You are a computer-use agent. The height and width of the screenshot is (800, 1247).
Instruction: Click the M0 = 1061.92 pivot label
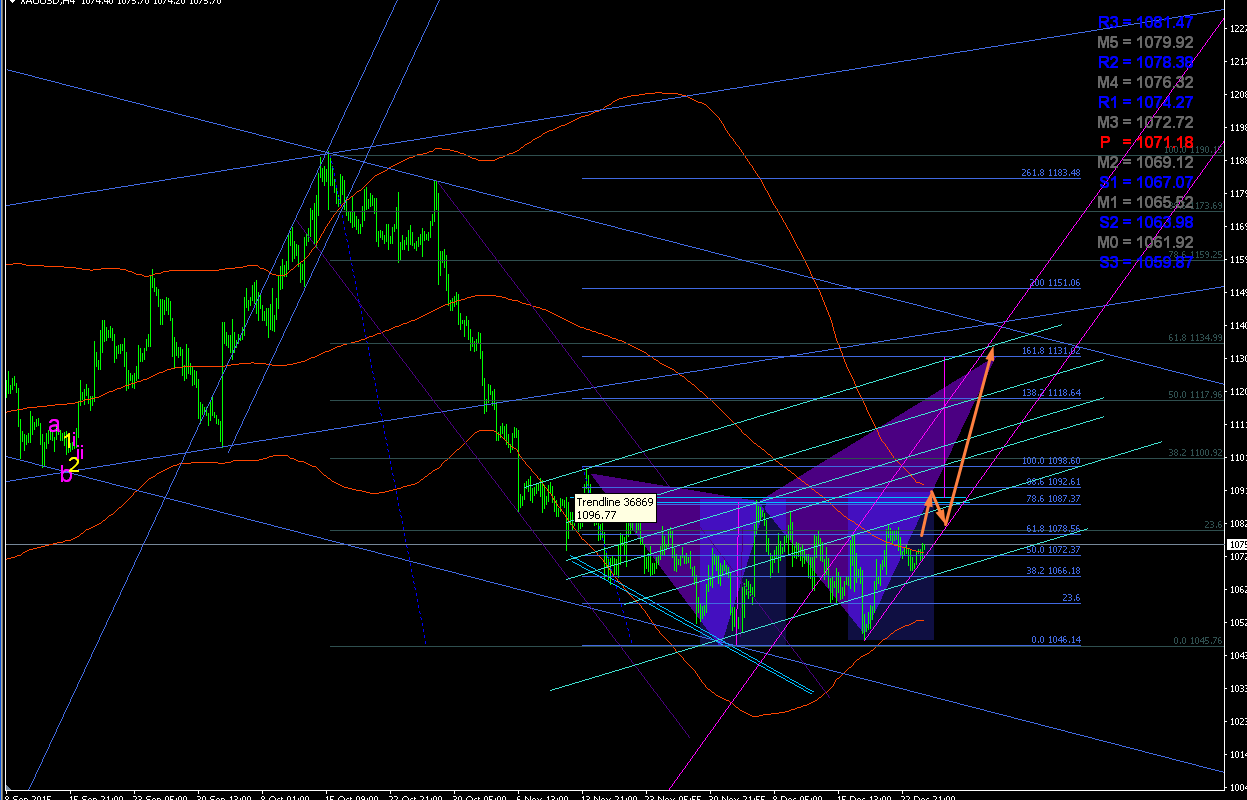coord(1145,242)
